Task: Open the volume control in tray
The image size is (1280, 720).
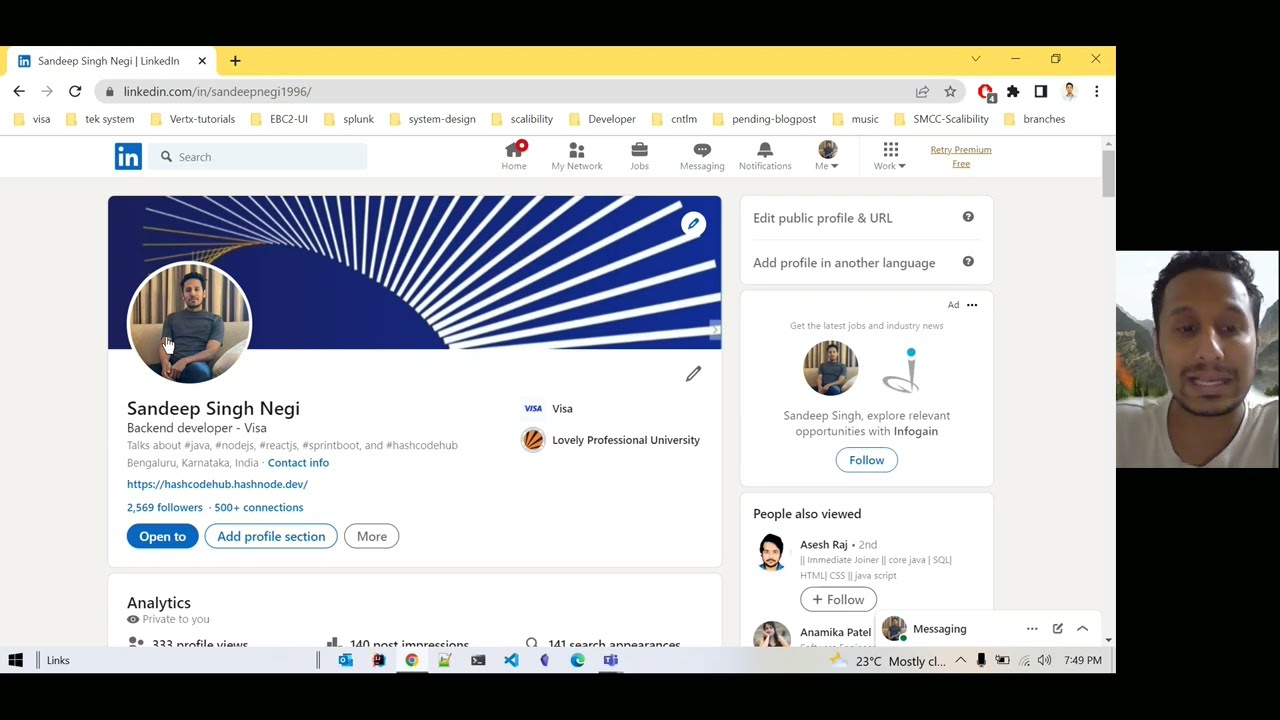Action: pos(1044,660)
